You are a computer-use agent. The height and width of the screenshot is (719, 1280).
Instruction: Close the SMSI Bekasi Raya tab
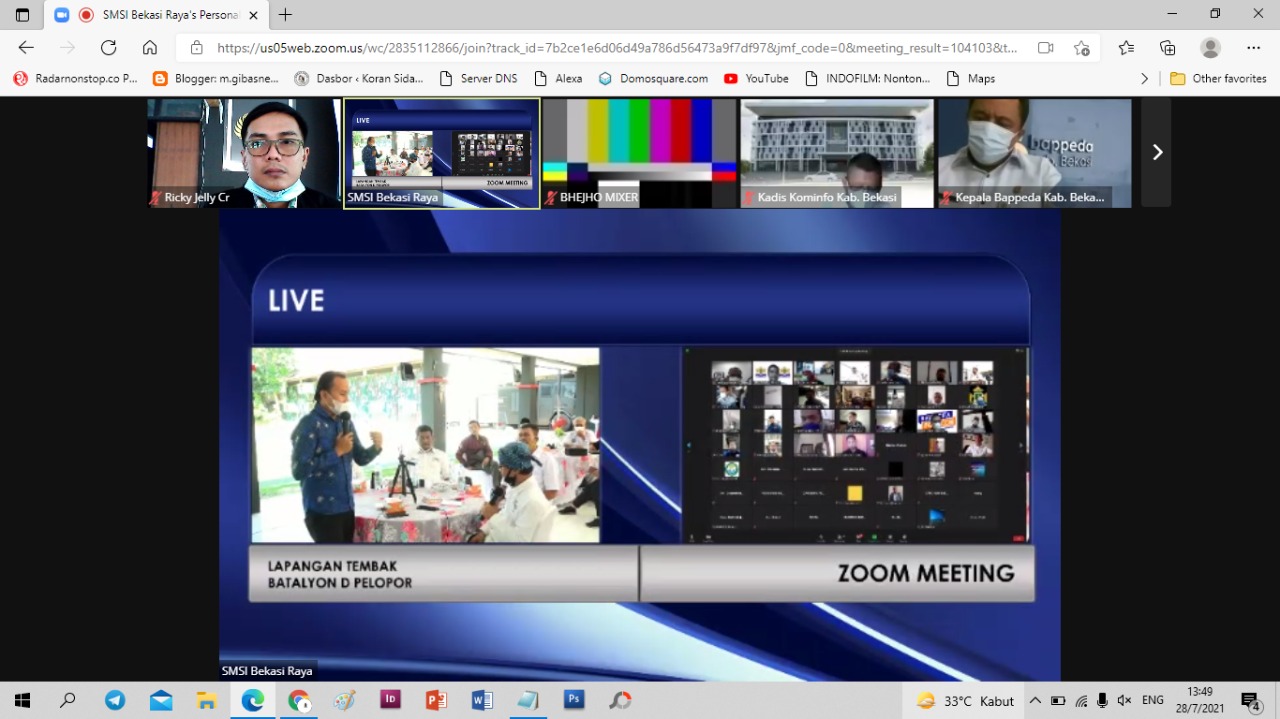click(253, 15)
